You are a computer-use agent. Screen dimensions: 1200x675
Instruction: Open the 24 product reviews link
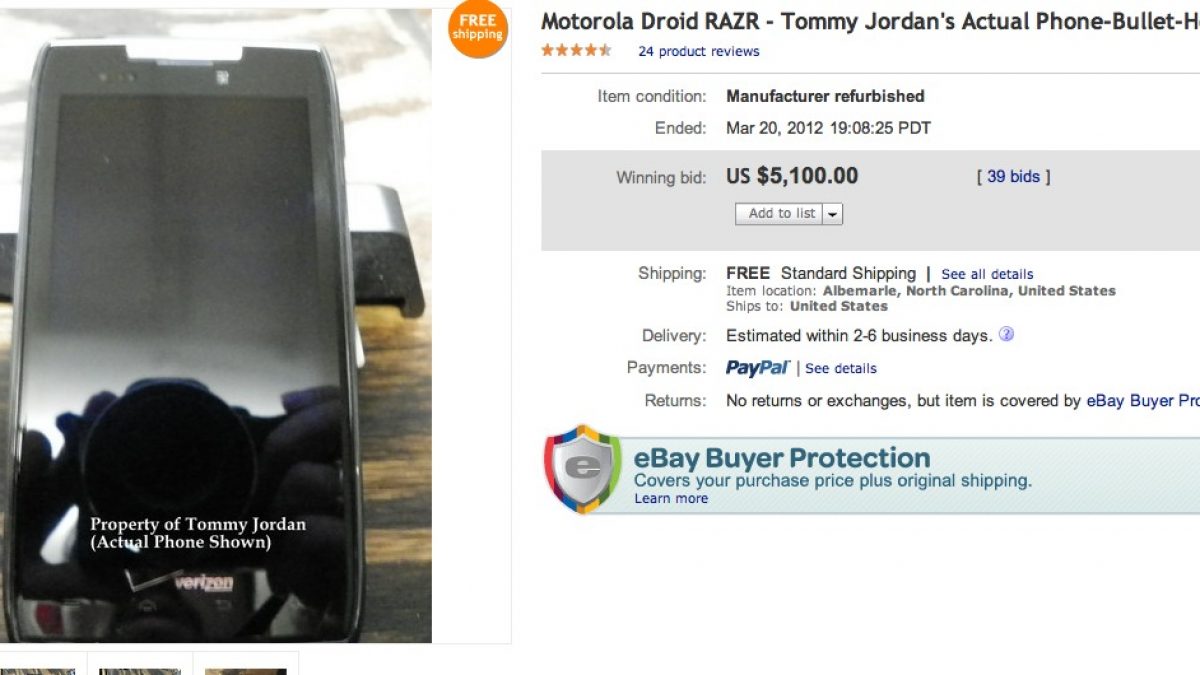click(x=698, y=51)
